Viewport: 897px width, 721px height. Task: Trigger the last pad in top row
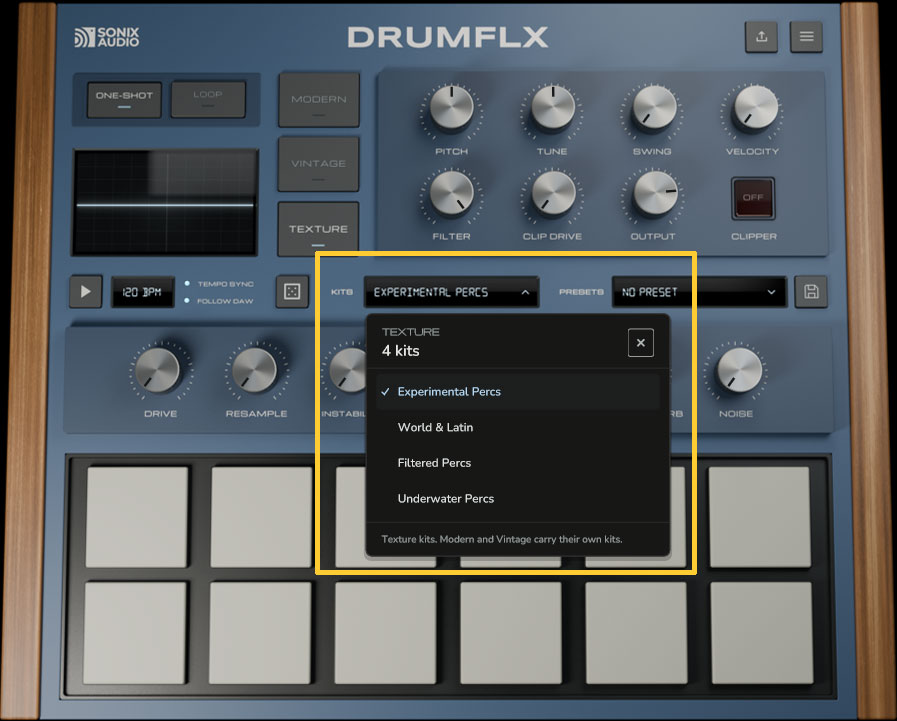tap(760, 517)
